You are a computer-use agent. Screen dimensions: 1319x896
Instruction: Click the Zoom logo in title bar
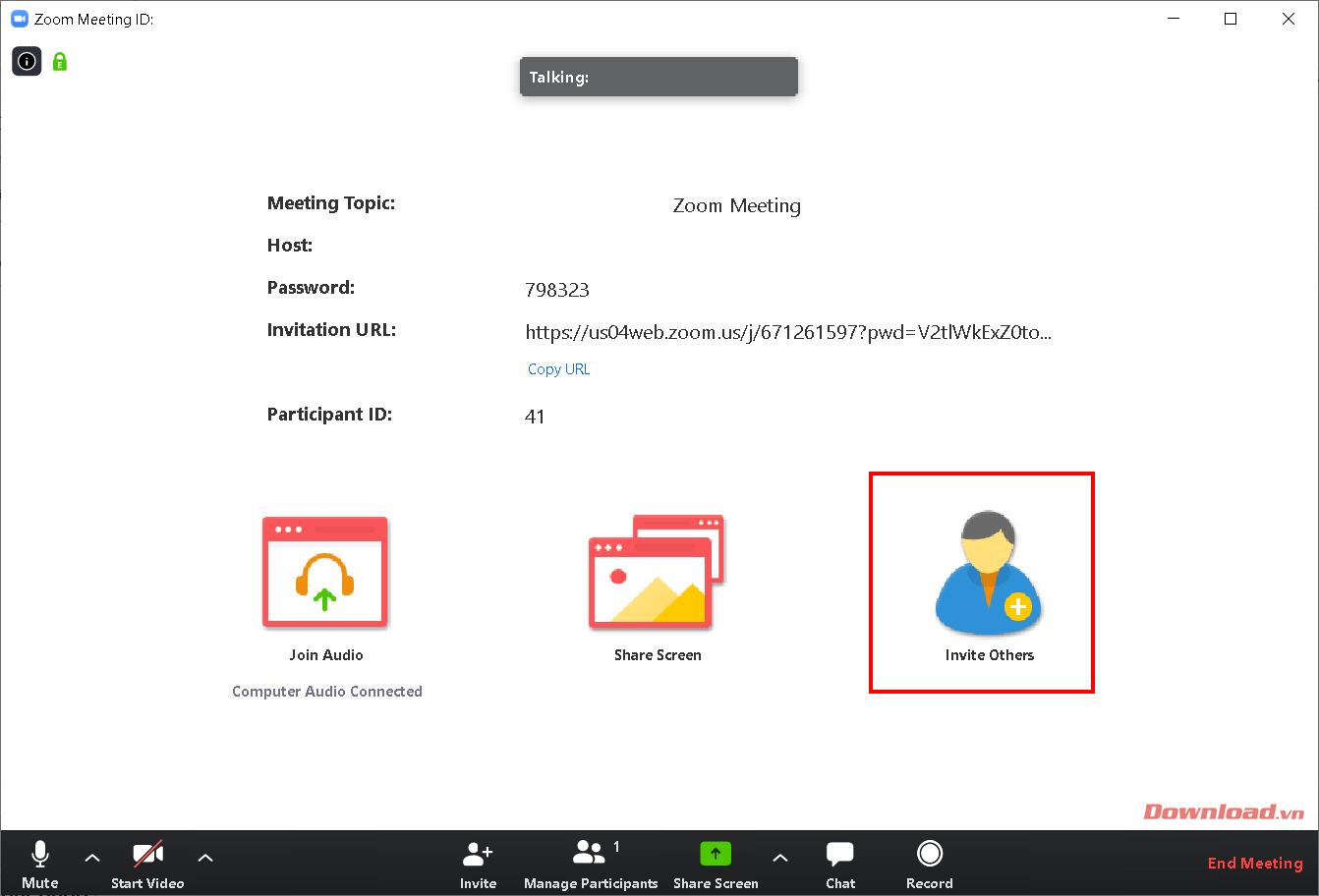19,19
